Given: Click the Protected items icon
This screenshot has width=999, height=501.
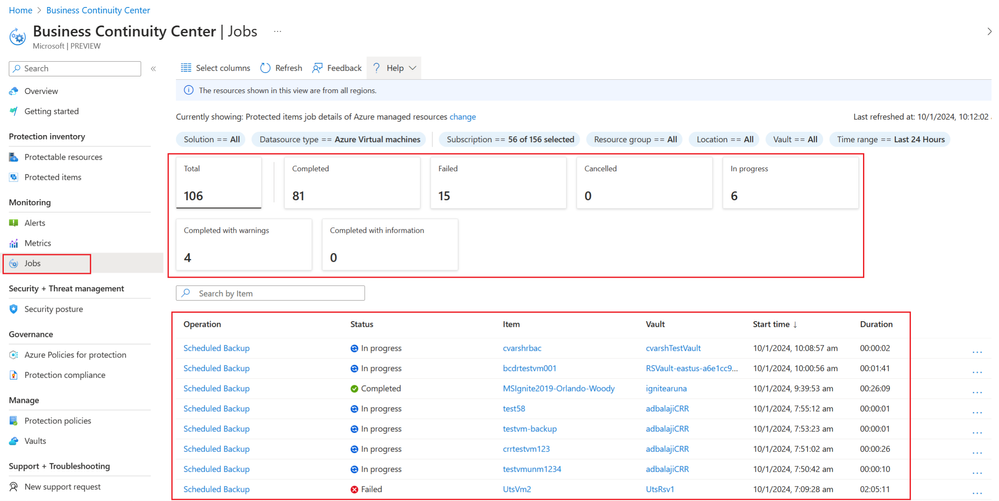Looking at the screenshot, I should pyautogui.click(x=14, y=177).
